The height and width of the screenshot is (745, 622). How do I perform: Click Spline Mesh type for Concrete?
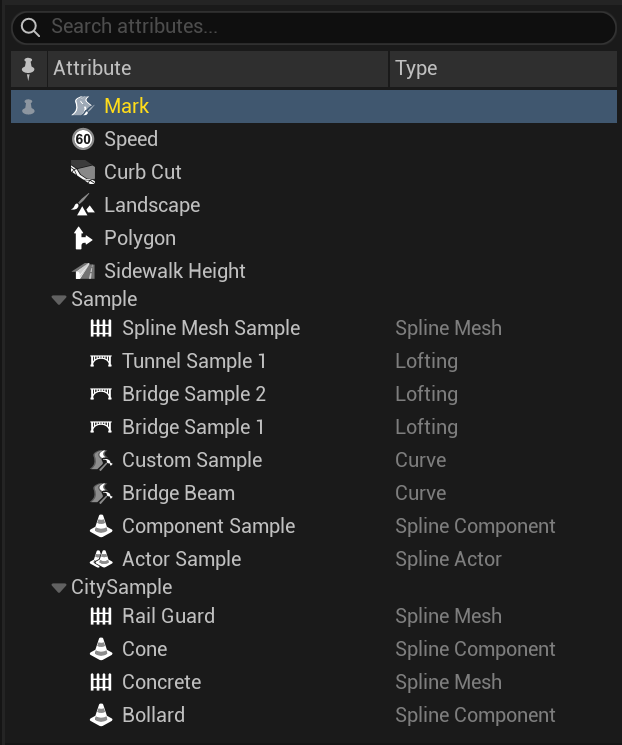pyautogui.click(x=449, y=682)
